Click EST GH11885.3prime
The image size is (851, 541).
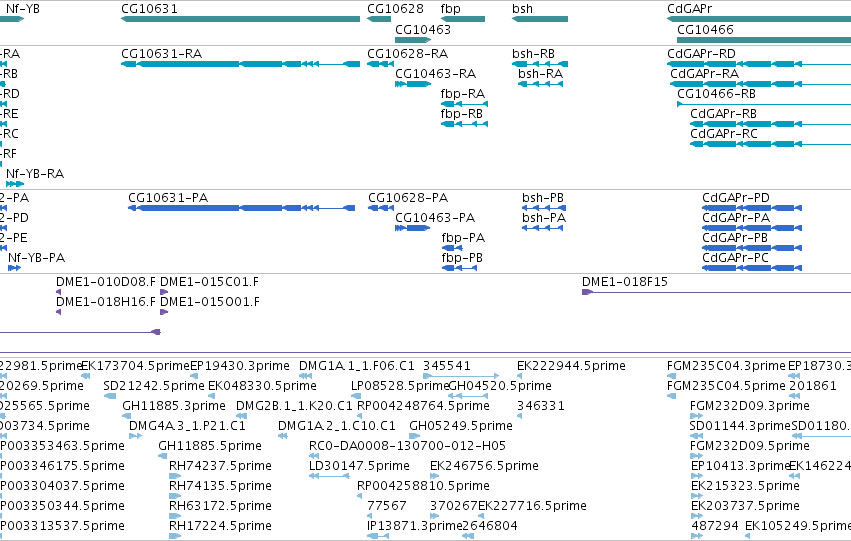[x=126, y=416]
